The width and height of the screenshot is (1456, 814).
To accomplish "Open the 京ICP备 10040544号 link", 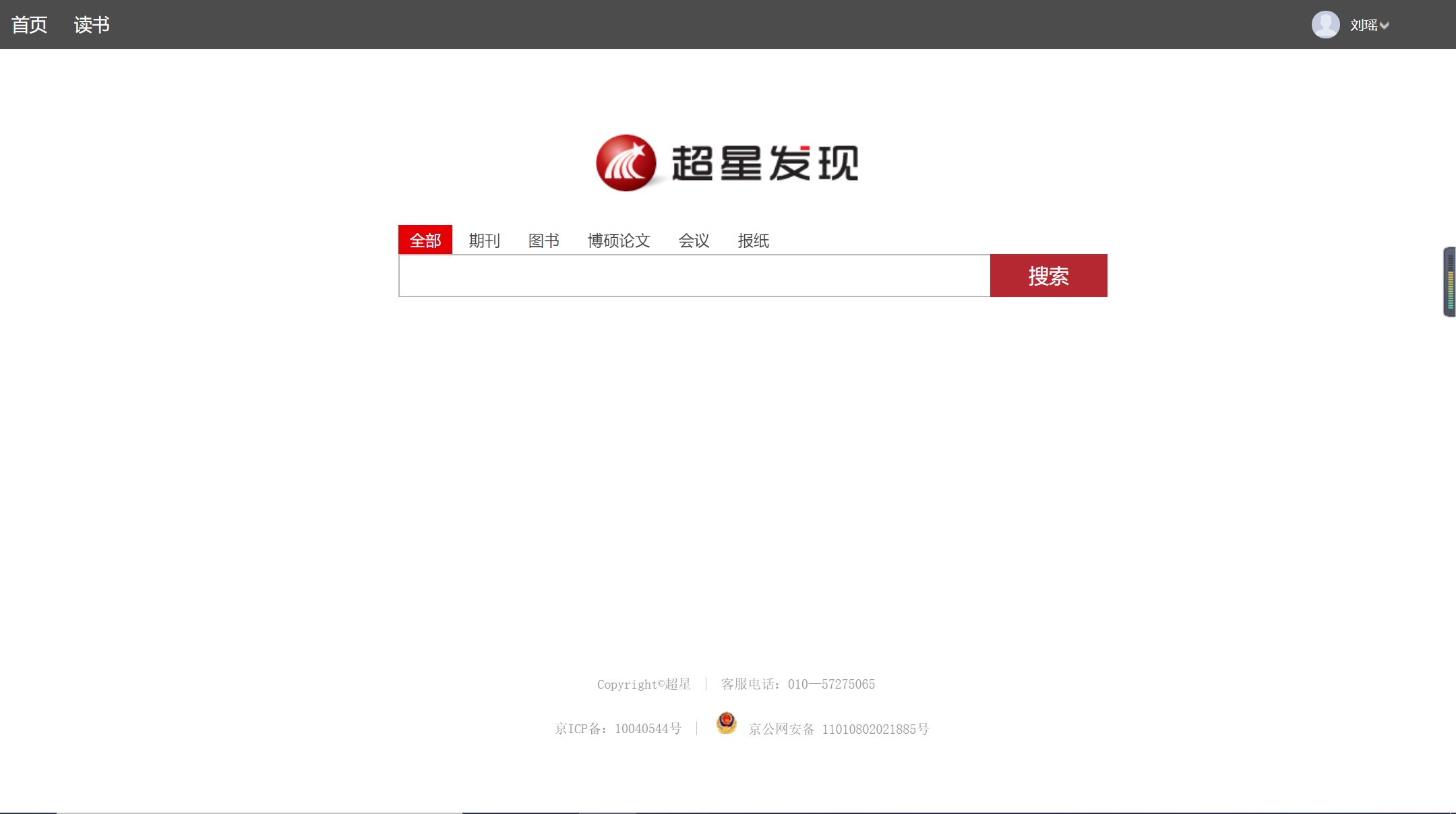I will coord(618,728).
